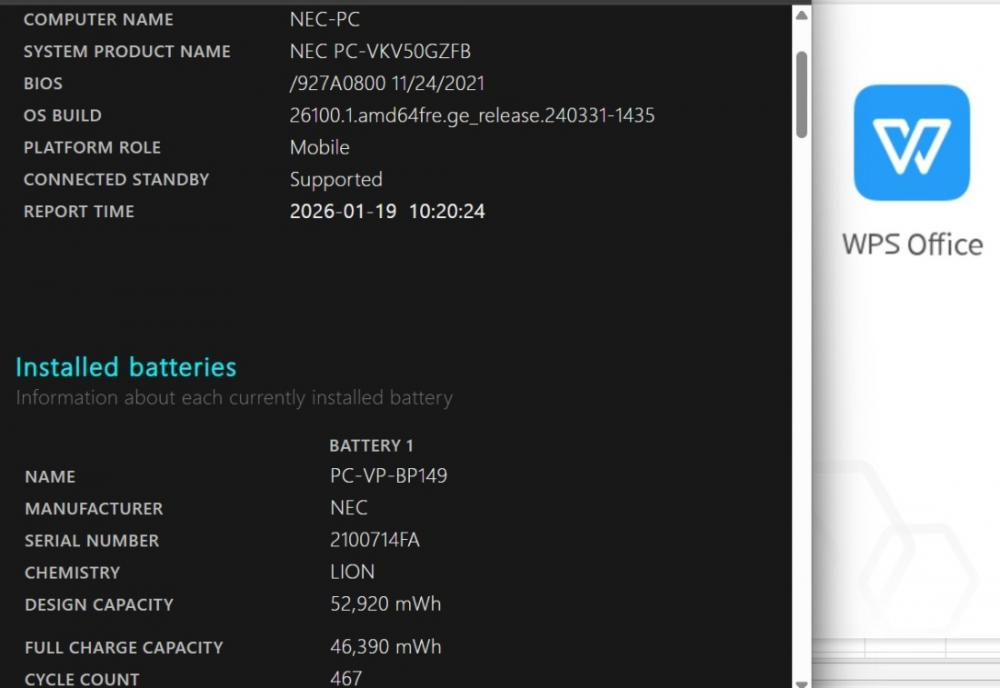Viewport: 1000px width, 688px height.
Task: Click the BIOS label
Action: [43, 84]
